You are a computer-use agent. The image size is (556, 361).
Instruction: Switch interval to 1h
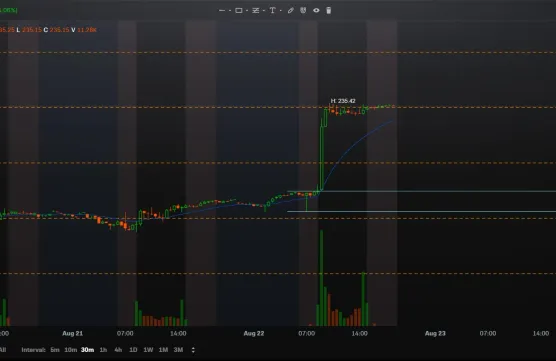[x=103, y=350]
